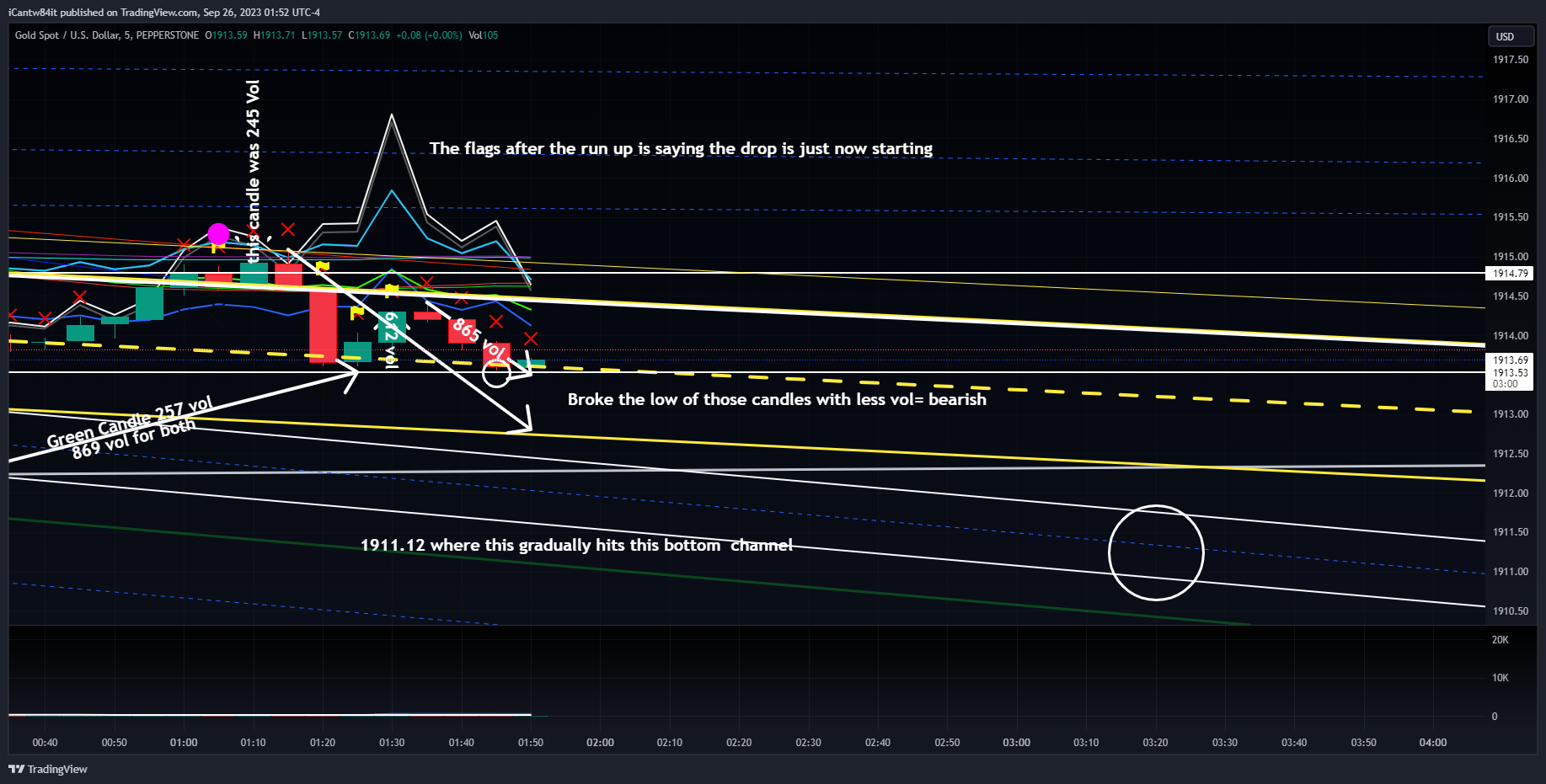This screenshot has height=784, width=1546.
Task: Click the '03:00' time axis label at bottom
Action: [x=1017, y=743]
